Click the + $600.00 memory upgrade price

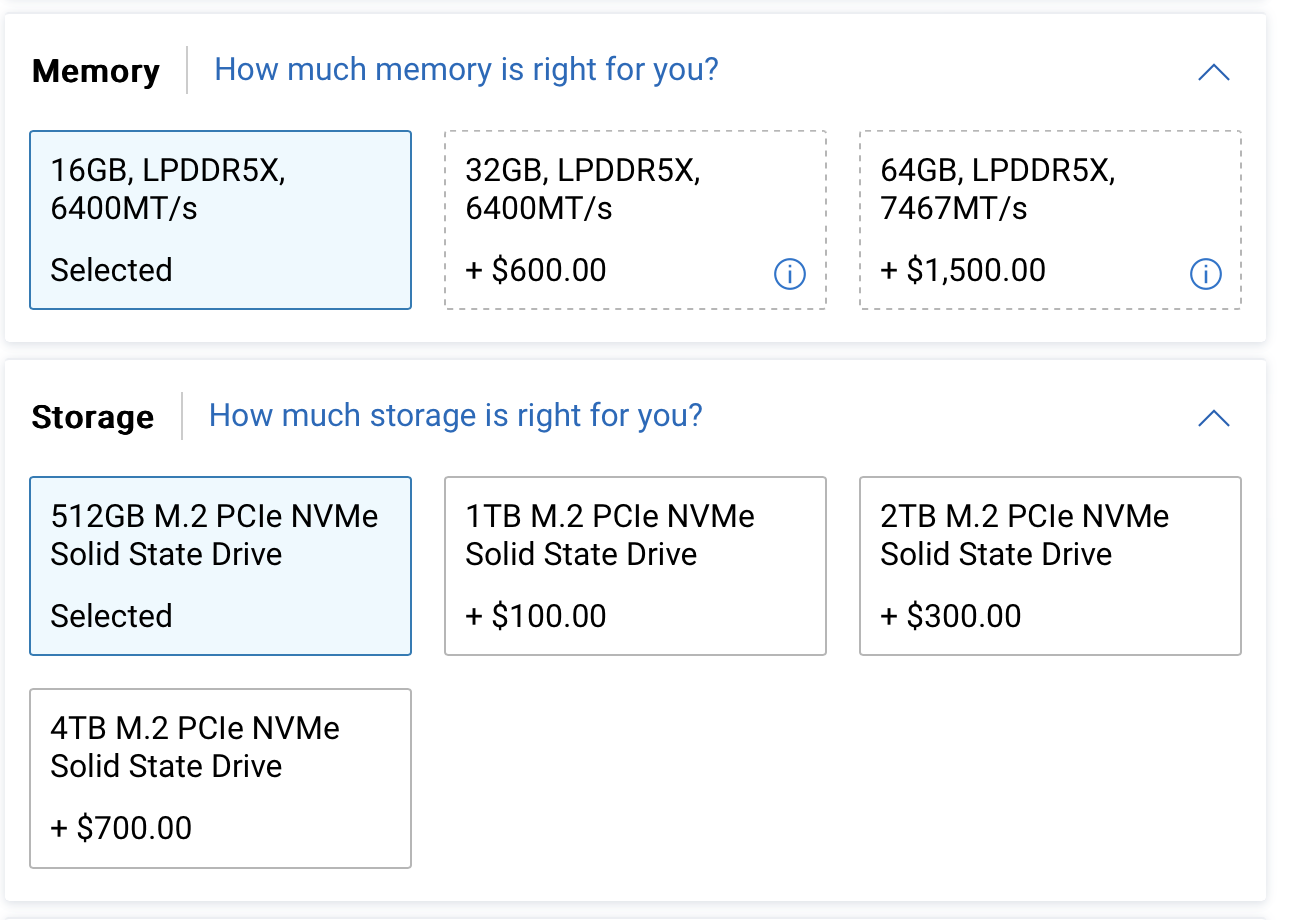tap(536, 271)
